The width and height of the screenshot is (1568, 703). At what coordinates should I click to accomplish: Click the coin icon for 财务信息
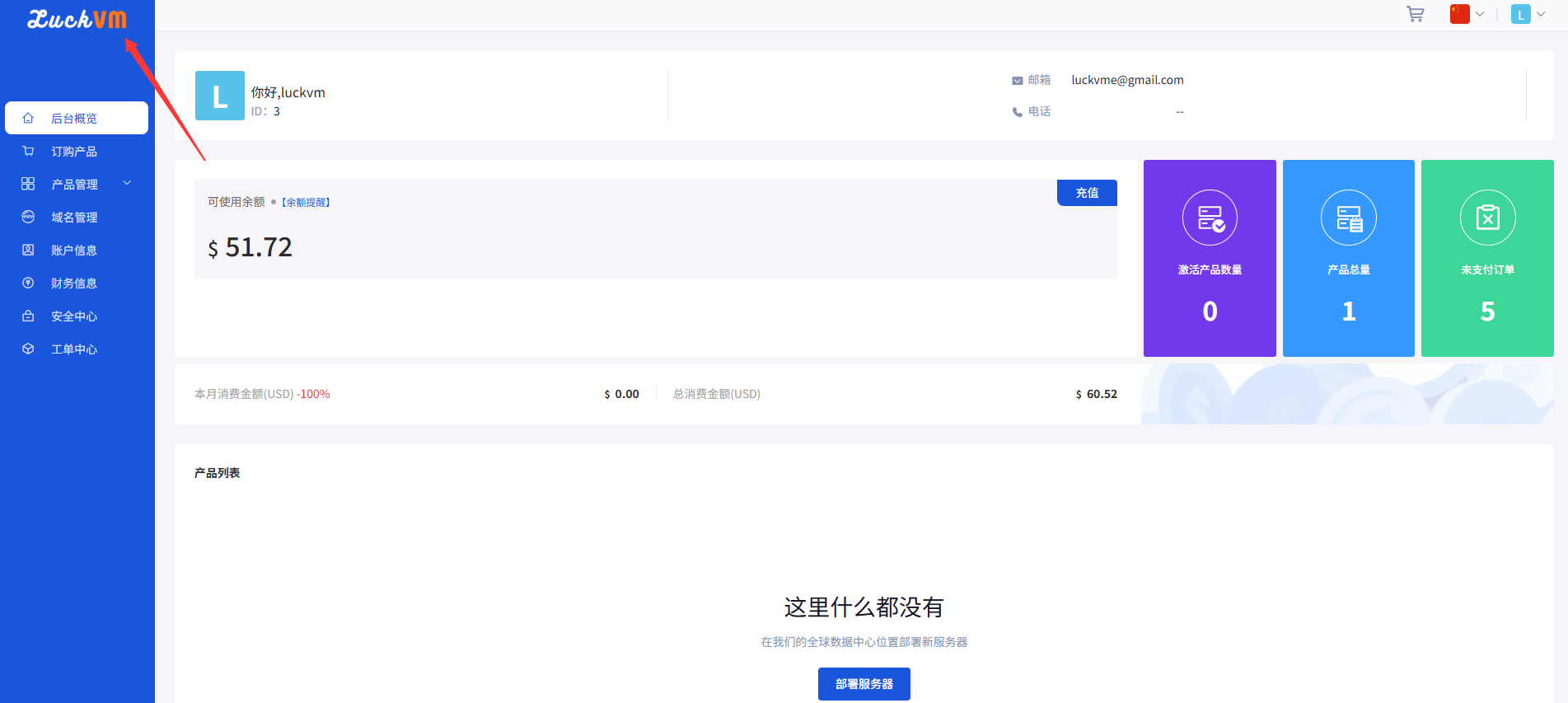28,283
